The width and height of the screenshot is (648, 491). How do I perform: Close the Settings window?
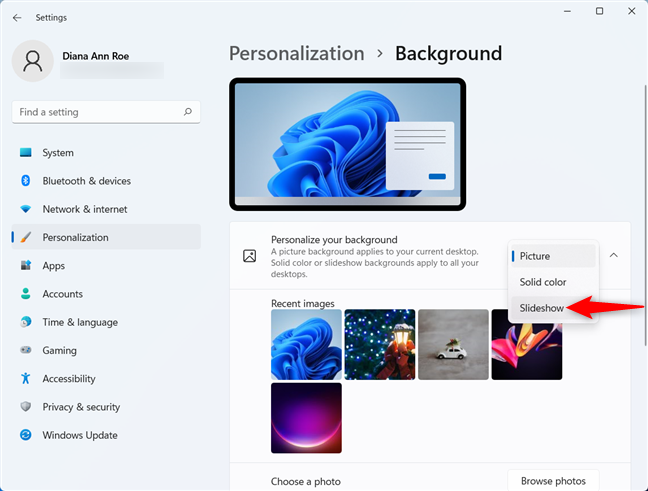tap(631, 12)
